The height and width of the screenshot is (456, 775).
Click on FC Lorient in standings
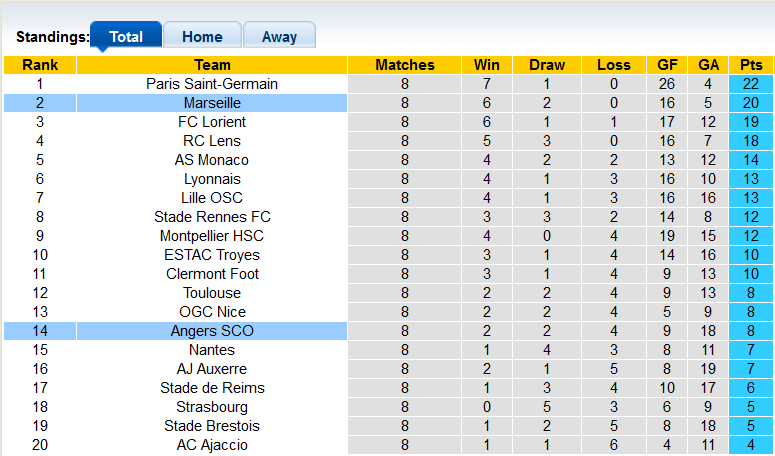point(212,122)
